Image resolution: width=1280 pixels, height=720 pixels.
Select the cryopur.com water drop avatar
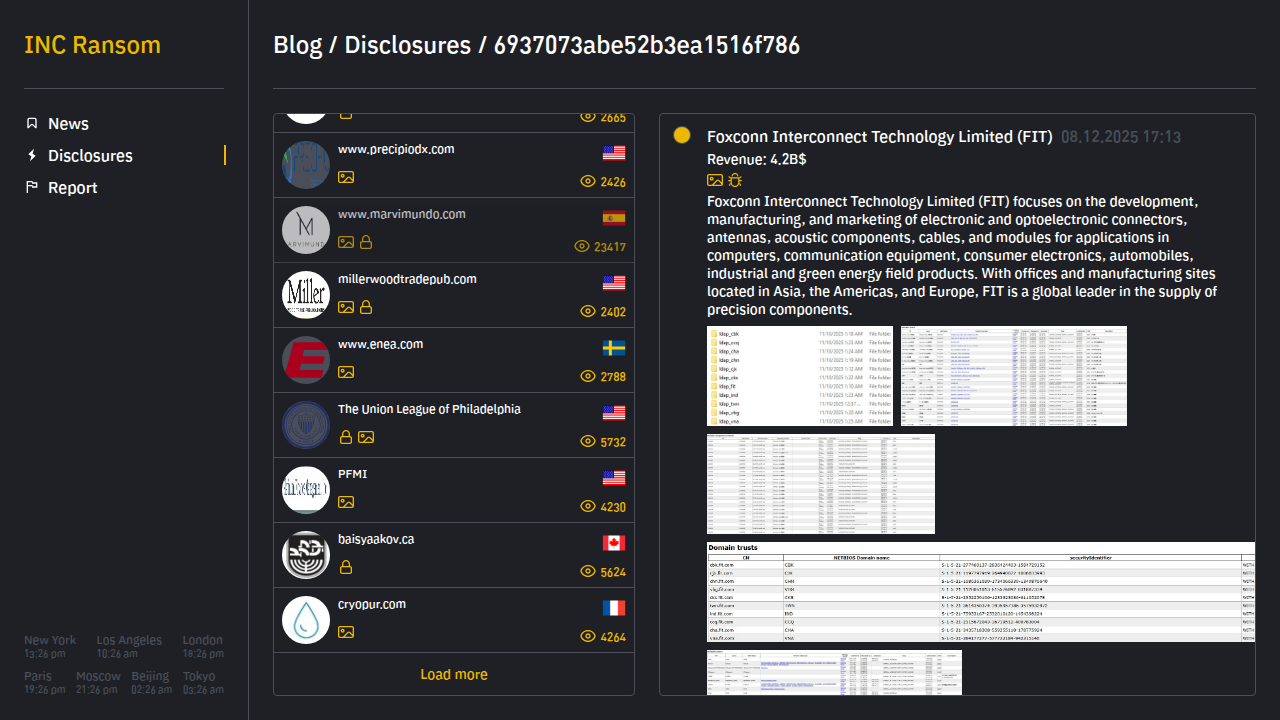pyautogui.click(x=306, y=620)
